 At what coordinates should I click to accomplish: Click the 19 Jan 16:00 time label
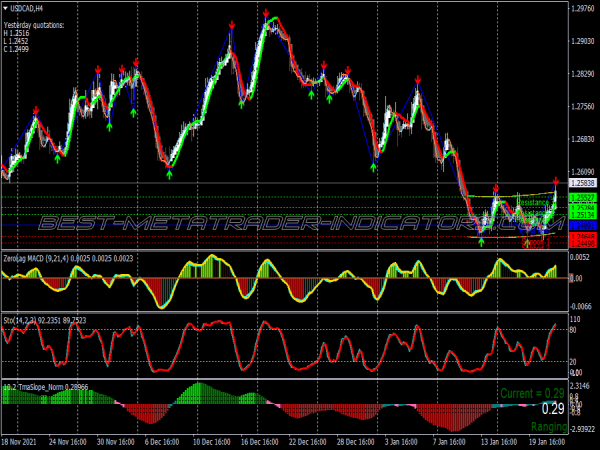pos(548,442)
